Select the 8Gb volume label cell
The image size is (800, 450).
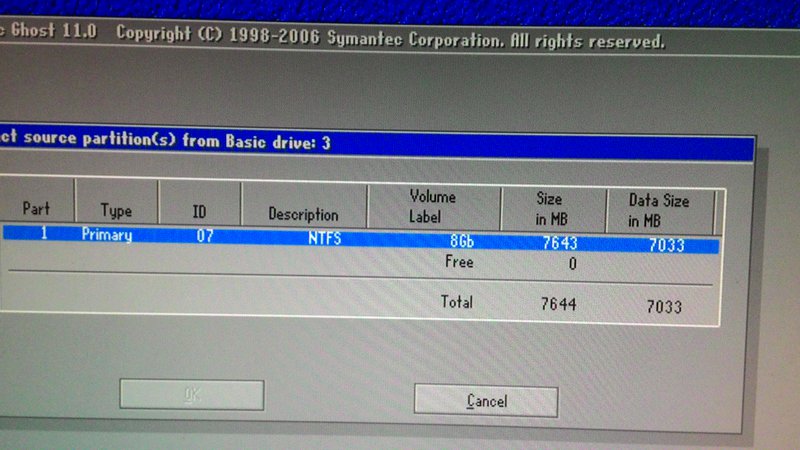(x=458, y=241)
